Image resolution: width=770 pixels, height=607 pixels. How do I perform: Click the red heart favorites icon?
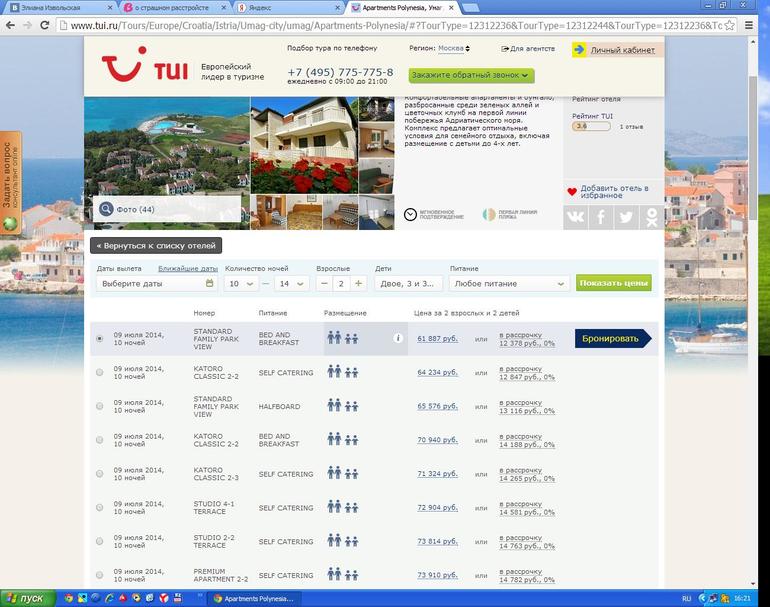pos(572,192)
